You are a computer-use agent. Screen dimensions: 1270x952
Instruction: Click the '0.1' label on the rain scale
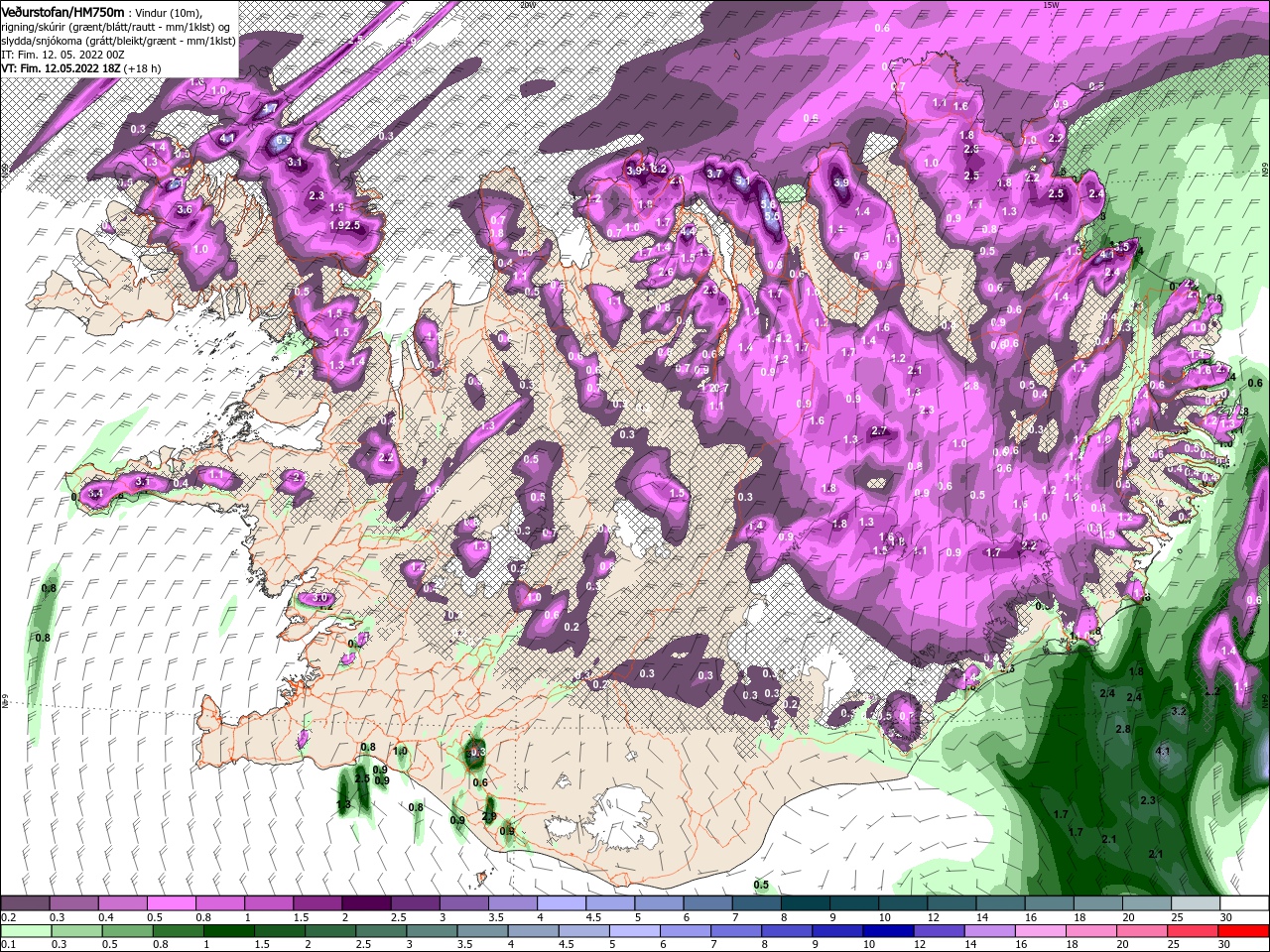8,945
